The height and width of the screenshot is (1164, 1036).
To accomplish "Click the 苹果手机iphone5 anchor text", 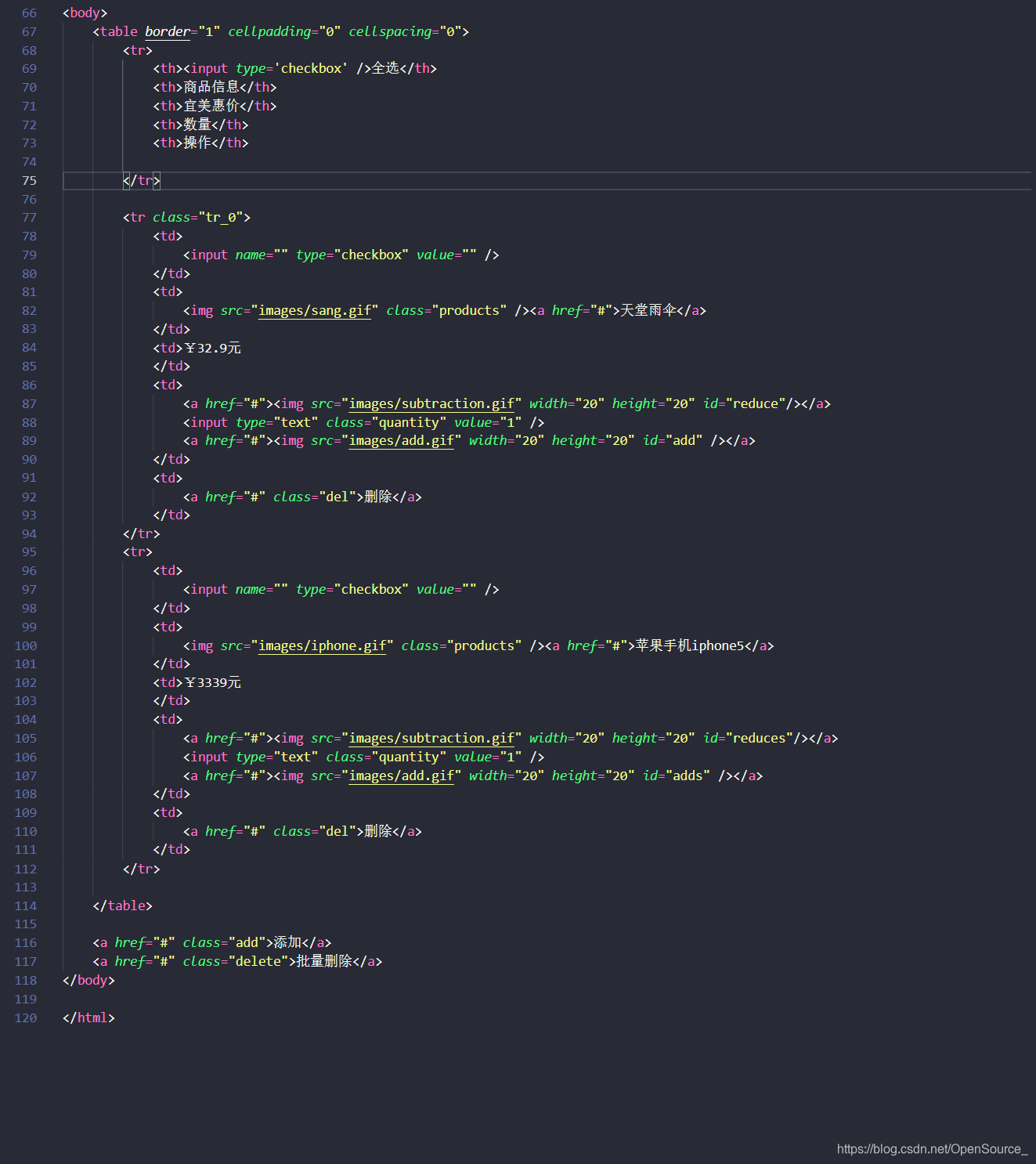I will coord(690,645).
